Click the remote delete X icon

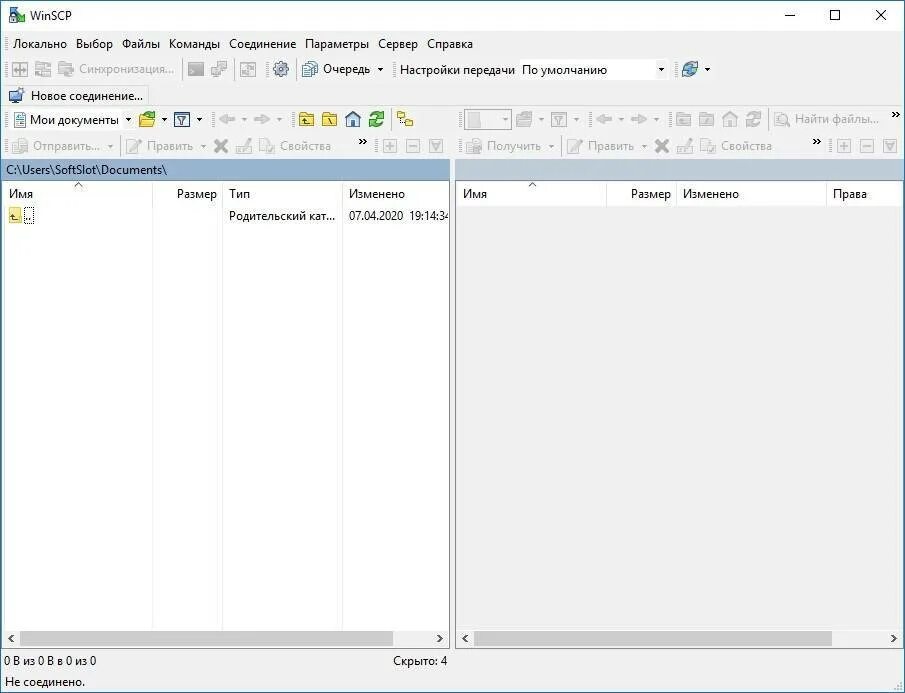tap(661, 146)
